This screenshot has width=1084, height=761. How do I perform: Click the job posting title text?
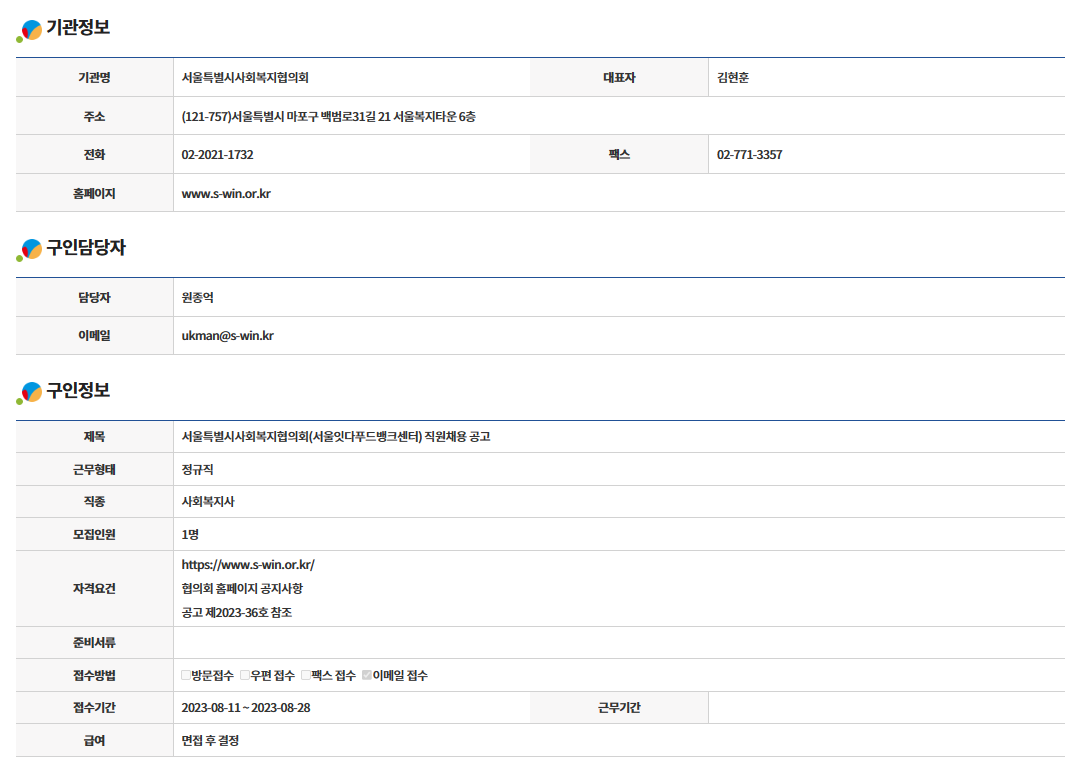tap(335, 437)
